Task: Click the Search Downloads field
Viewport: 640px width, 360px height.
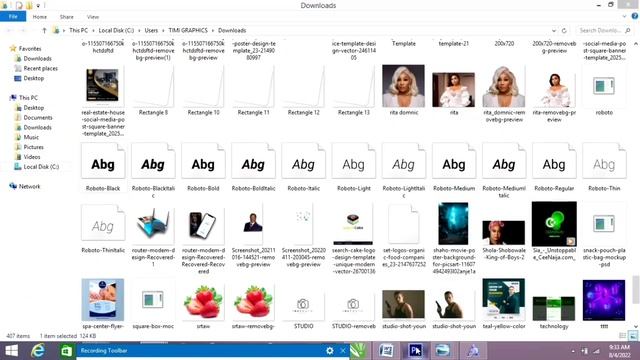Action: click(603, 31)
